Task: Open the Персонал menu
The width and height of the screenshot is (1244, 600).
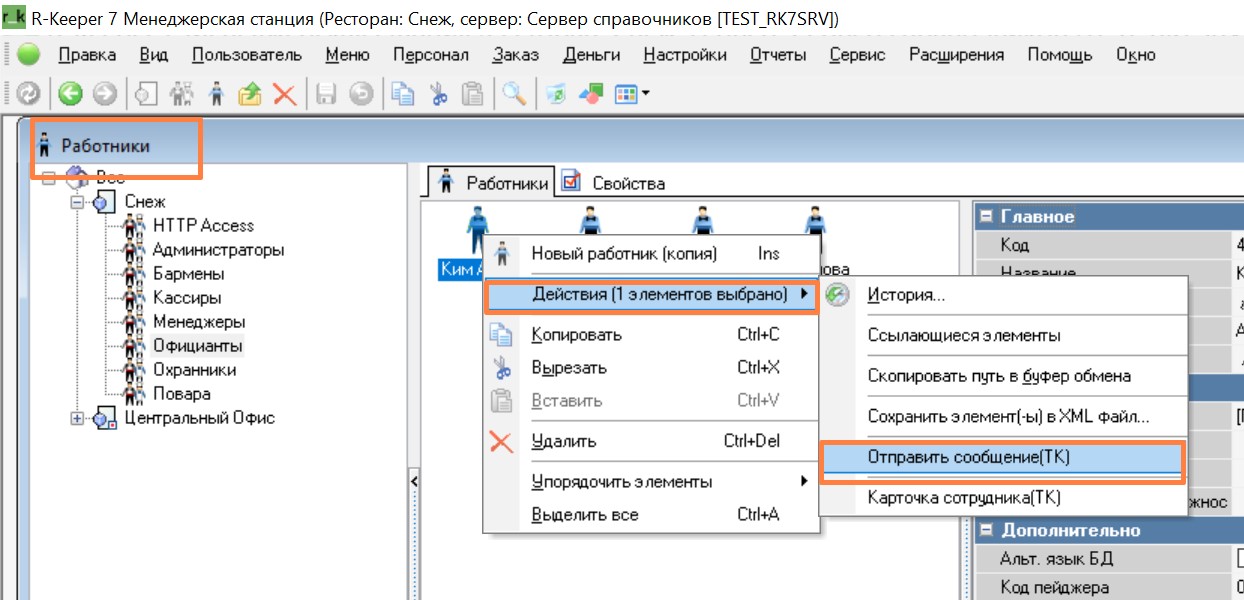Action: (x=430, y=55)
